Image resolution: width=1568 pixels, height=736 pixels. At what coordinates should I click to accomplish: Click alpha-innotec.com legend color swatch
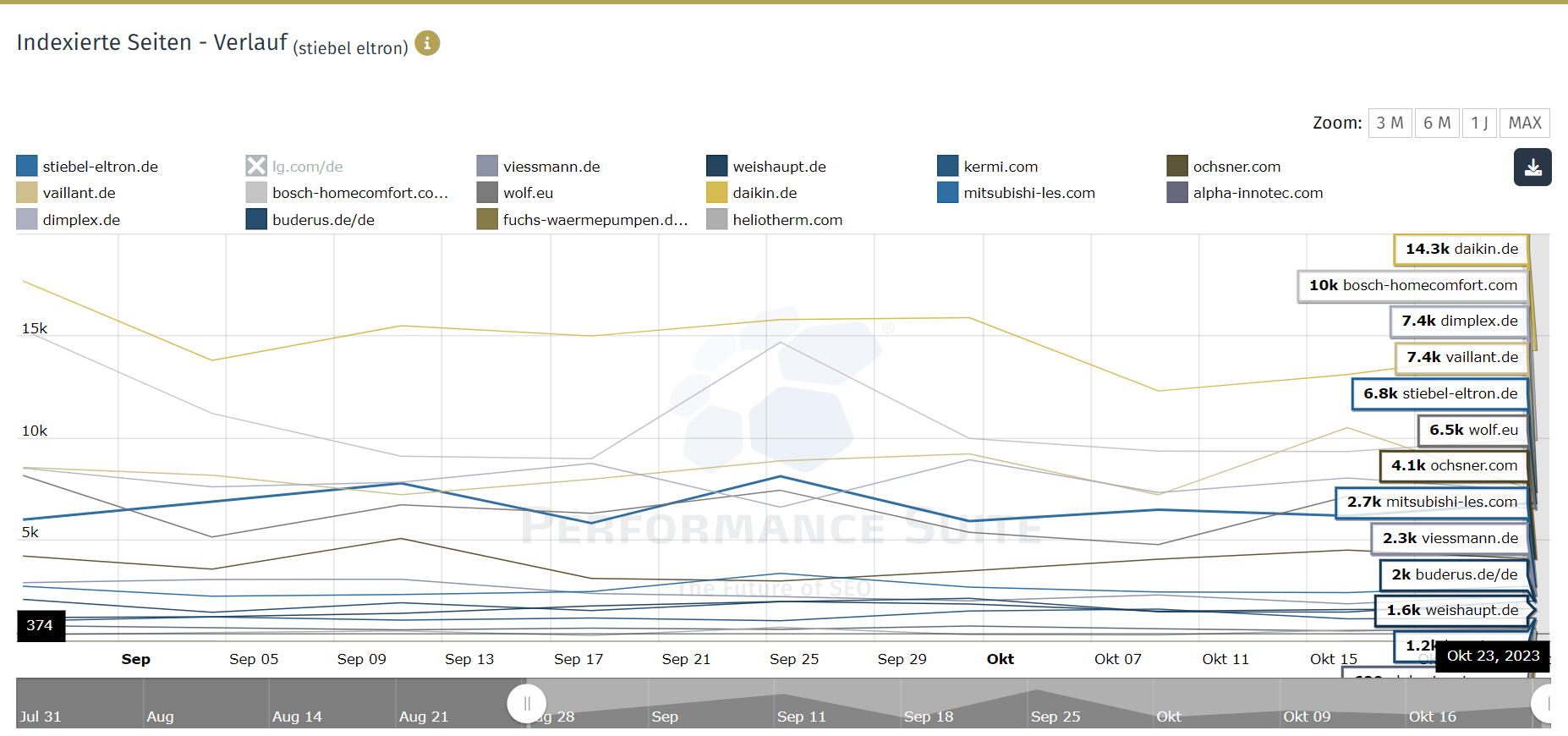[x=1177, y=192]
